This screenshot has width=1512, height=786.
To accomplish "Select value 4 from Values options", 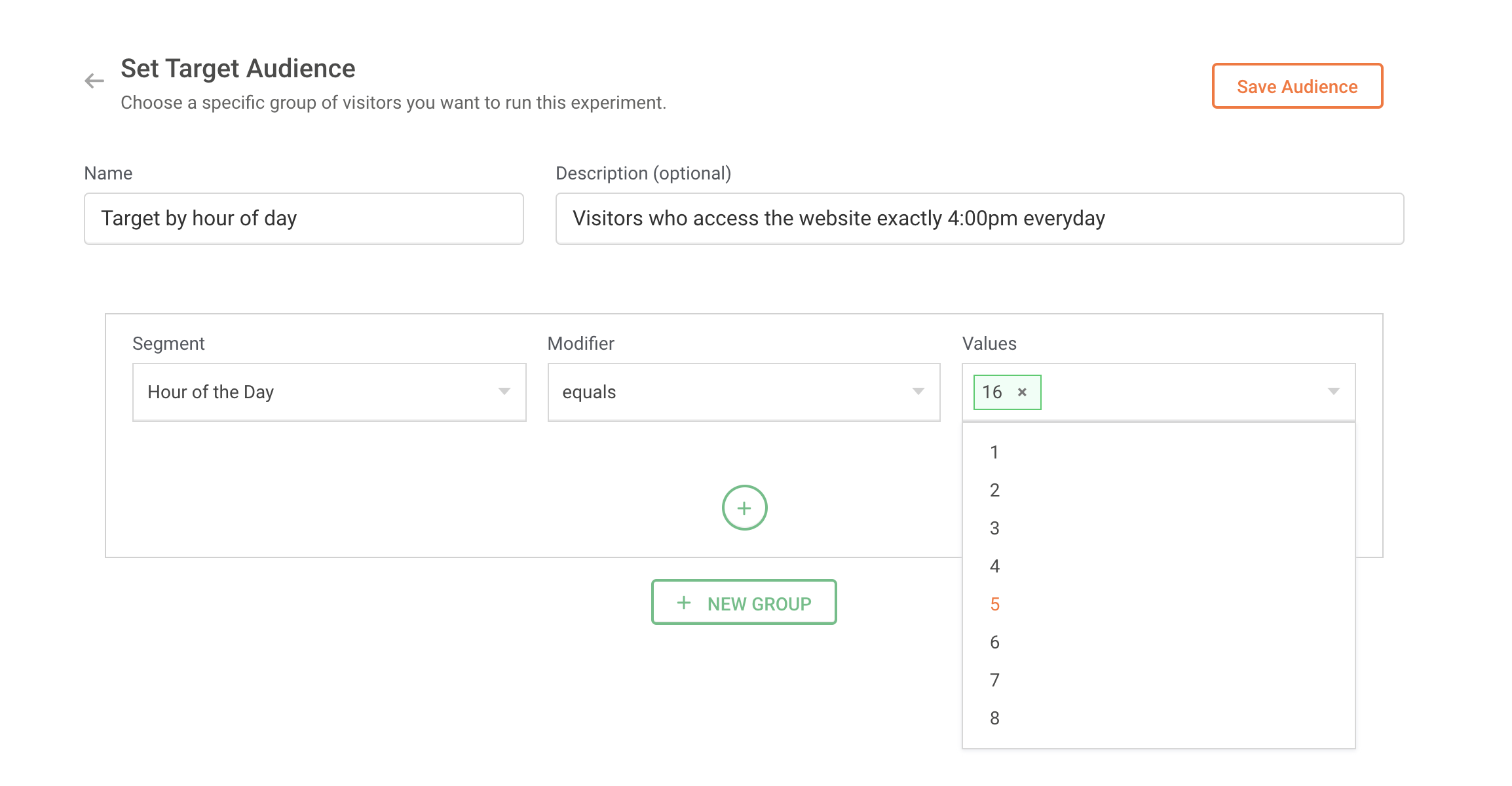I will [994, 566].
